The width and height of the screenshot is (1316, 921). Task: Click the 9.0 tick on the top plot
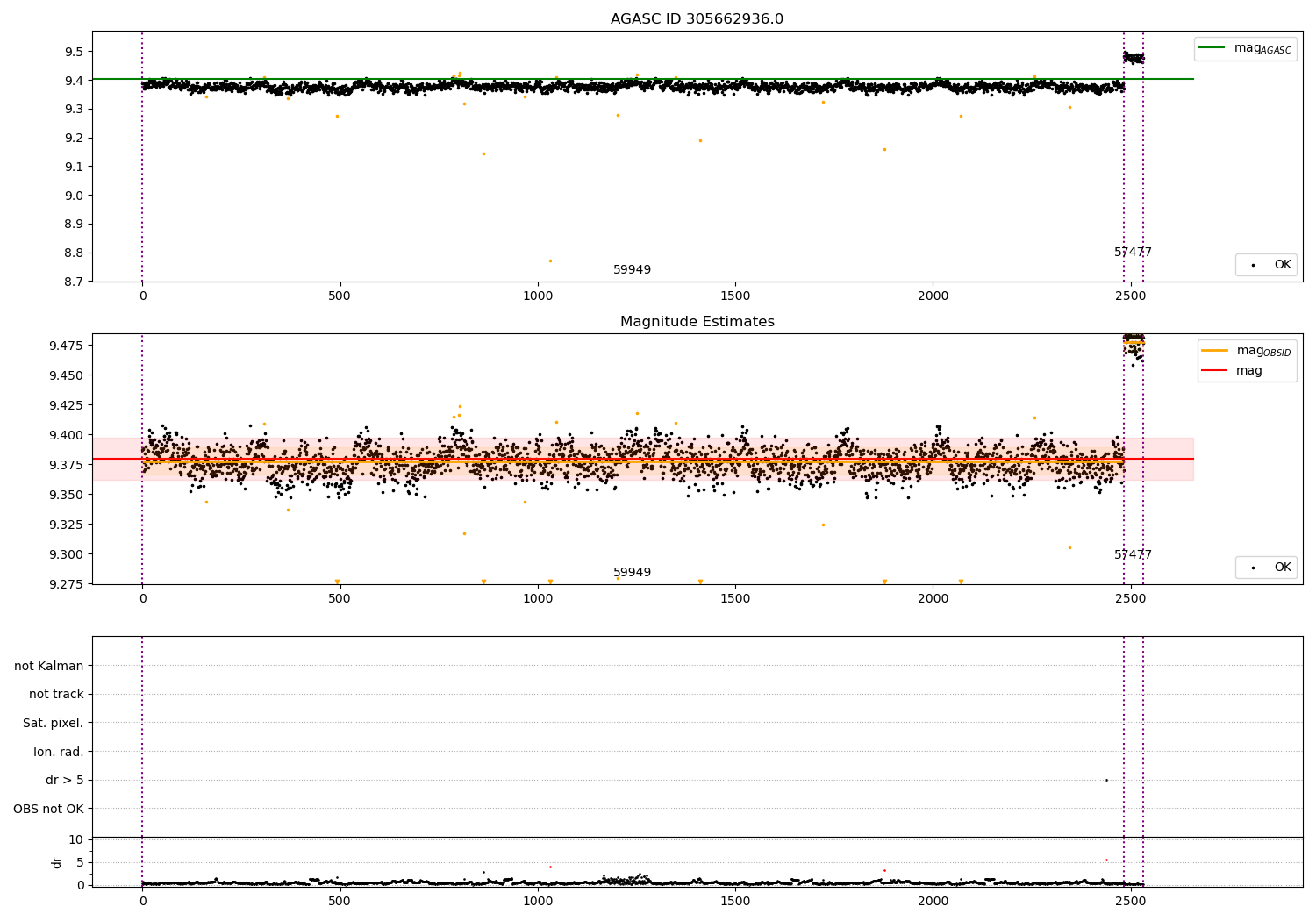pos(73,196)
